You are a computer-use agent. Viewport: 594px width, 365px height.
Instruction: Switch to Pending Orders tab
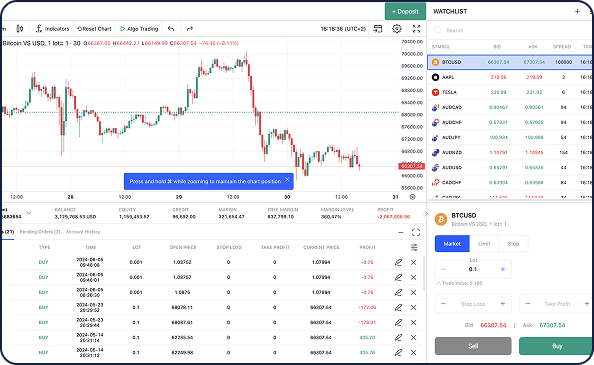[x=40, y=232]
